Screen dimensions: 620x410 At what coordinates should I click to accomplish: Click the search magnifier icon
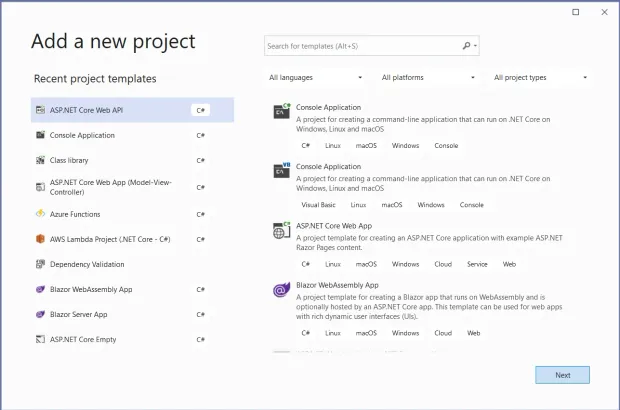(x=467, y=46)
